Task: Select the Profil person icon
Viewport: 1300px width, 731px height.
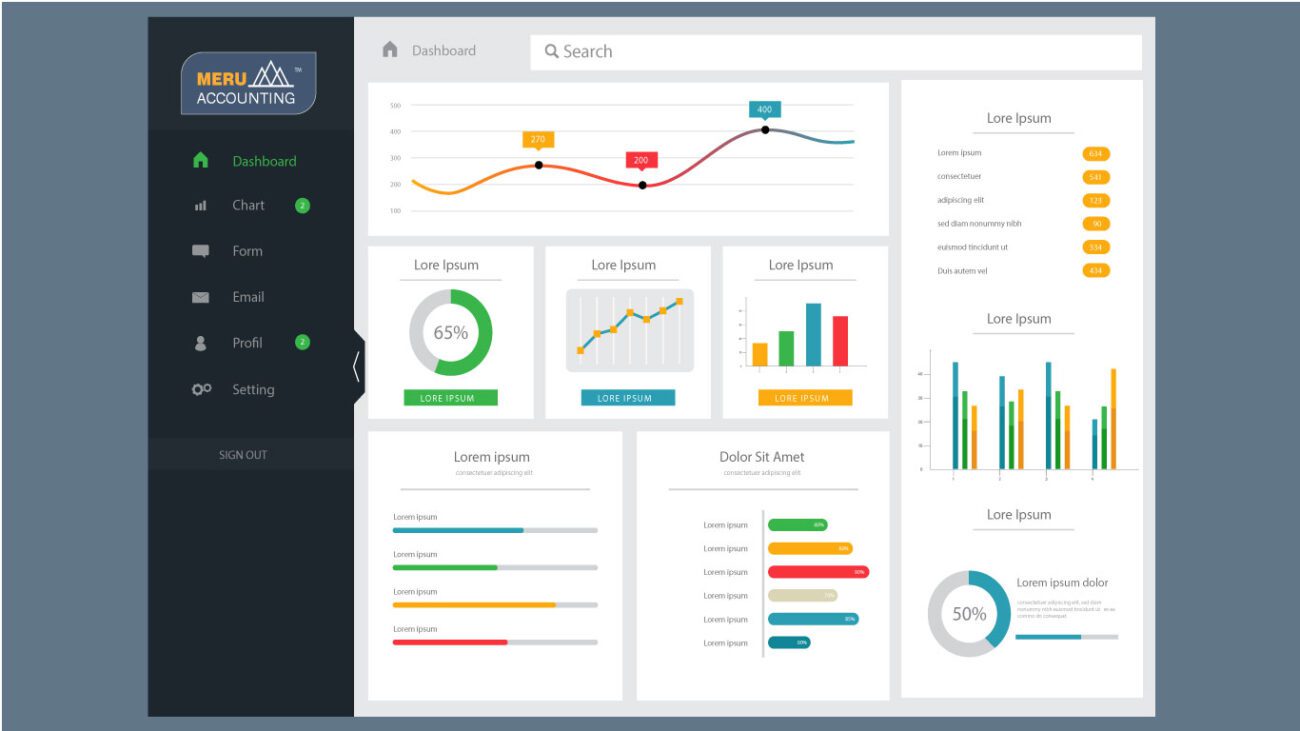Action: pos(199,343)
